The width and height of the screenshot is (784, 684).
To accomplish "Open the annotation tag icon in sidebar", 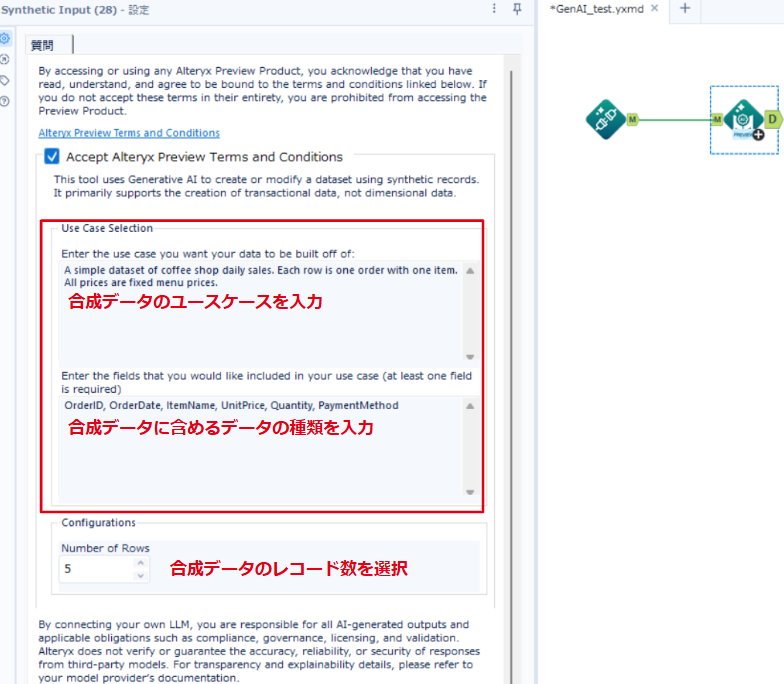I will pyautogui.click(x=5, y=80).
